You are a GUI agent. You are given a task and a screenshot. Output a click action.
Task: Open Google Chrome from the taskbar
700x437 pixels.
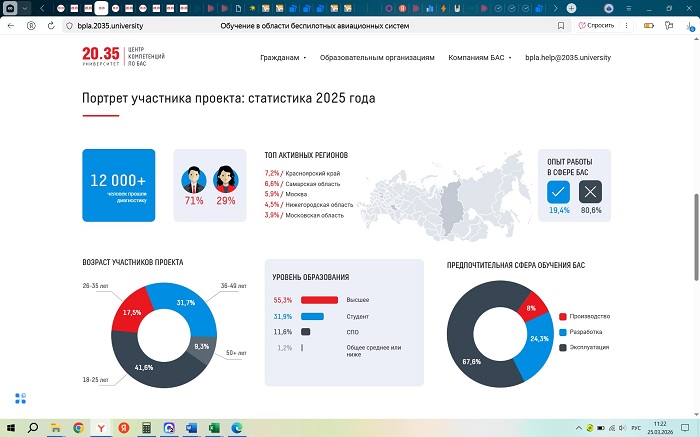(78, 428)
